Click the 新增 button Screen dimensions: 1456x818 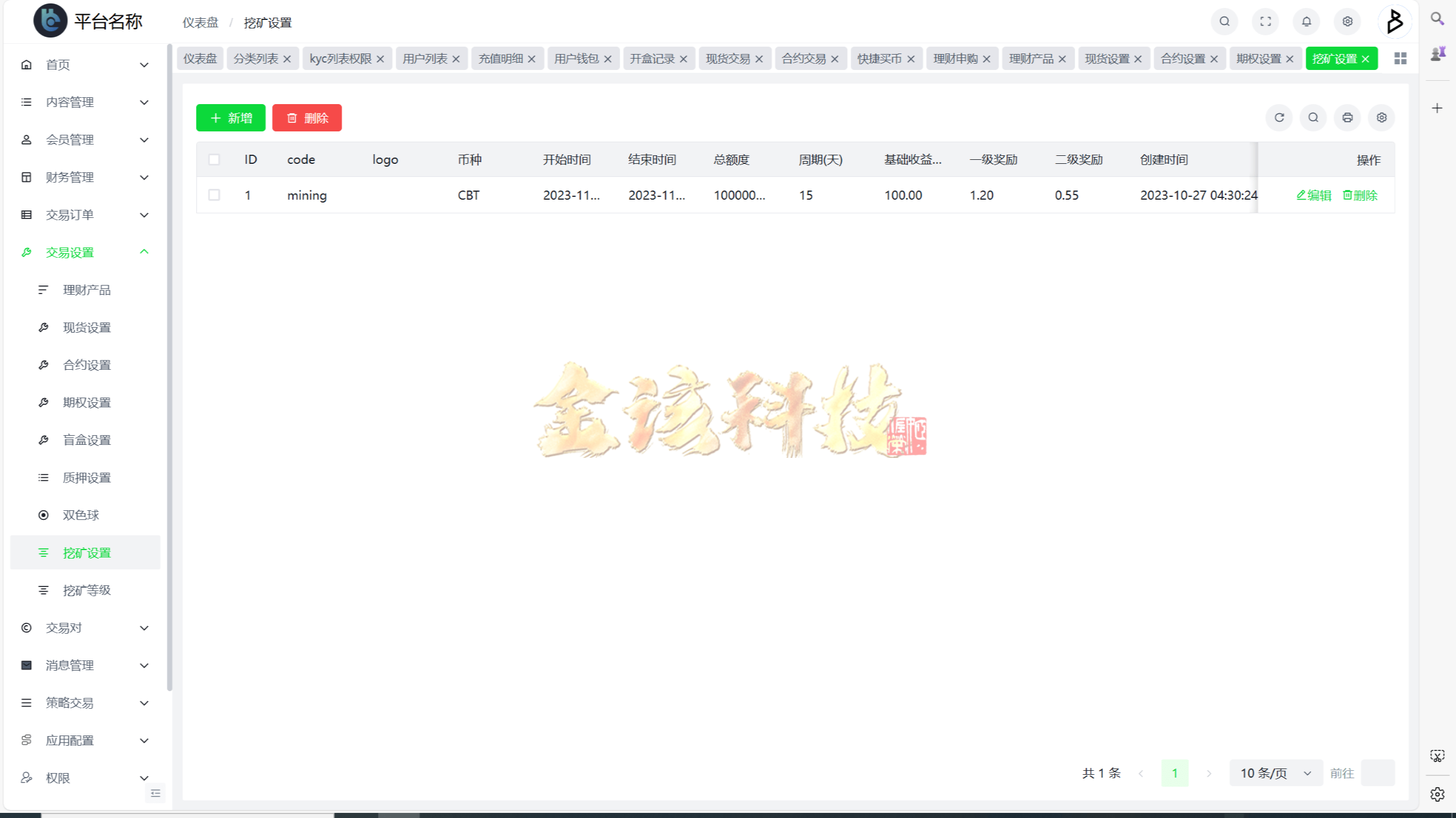(x=230, y=118)
